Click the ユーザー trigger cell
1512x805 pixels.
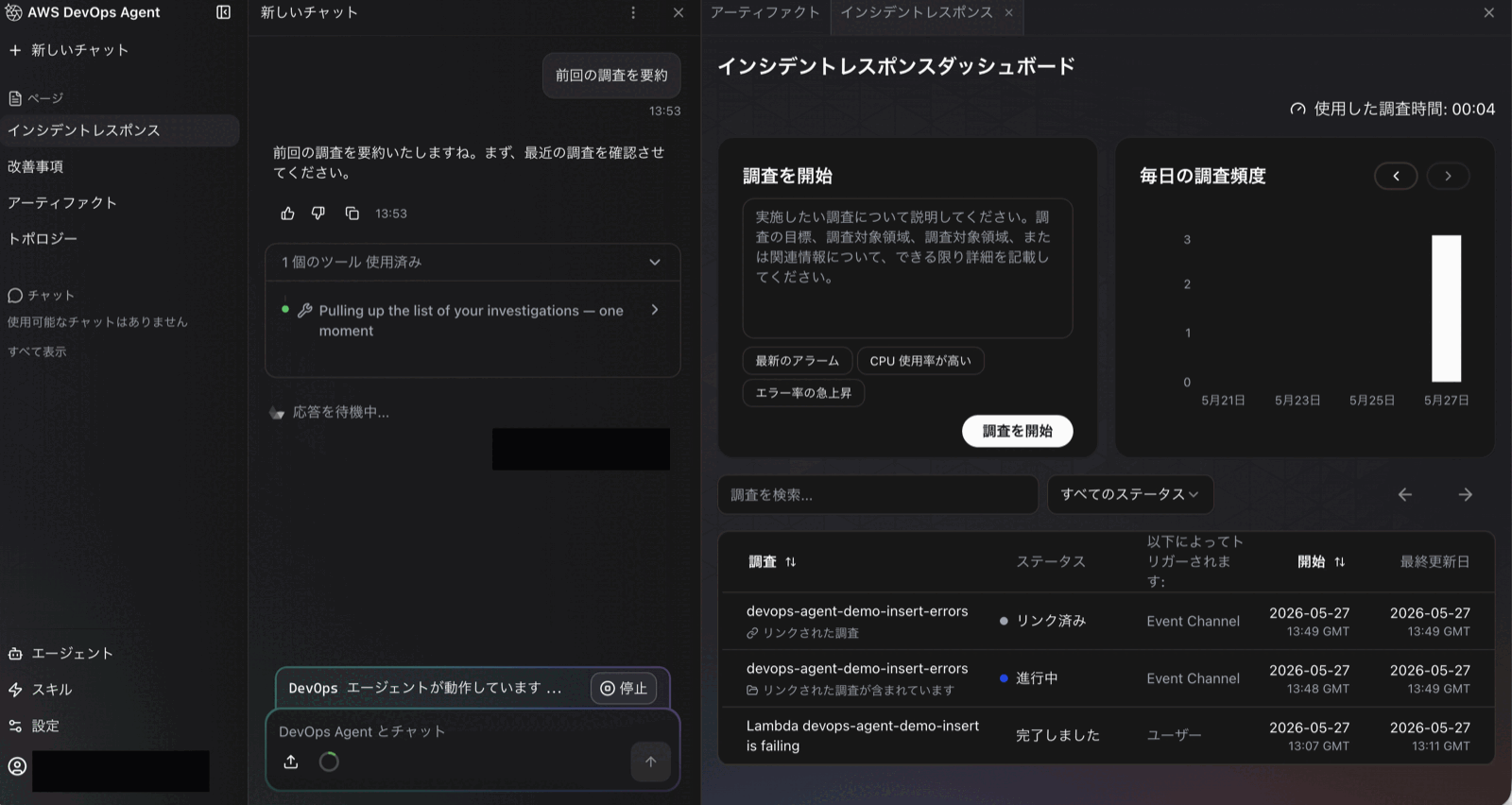click(1174, 735)
